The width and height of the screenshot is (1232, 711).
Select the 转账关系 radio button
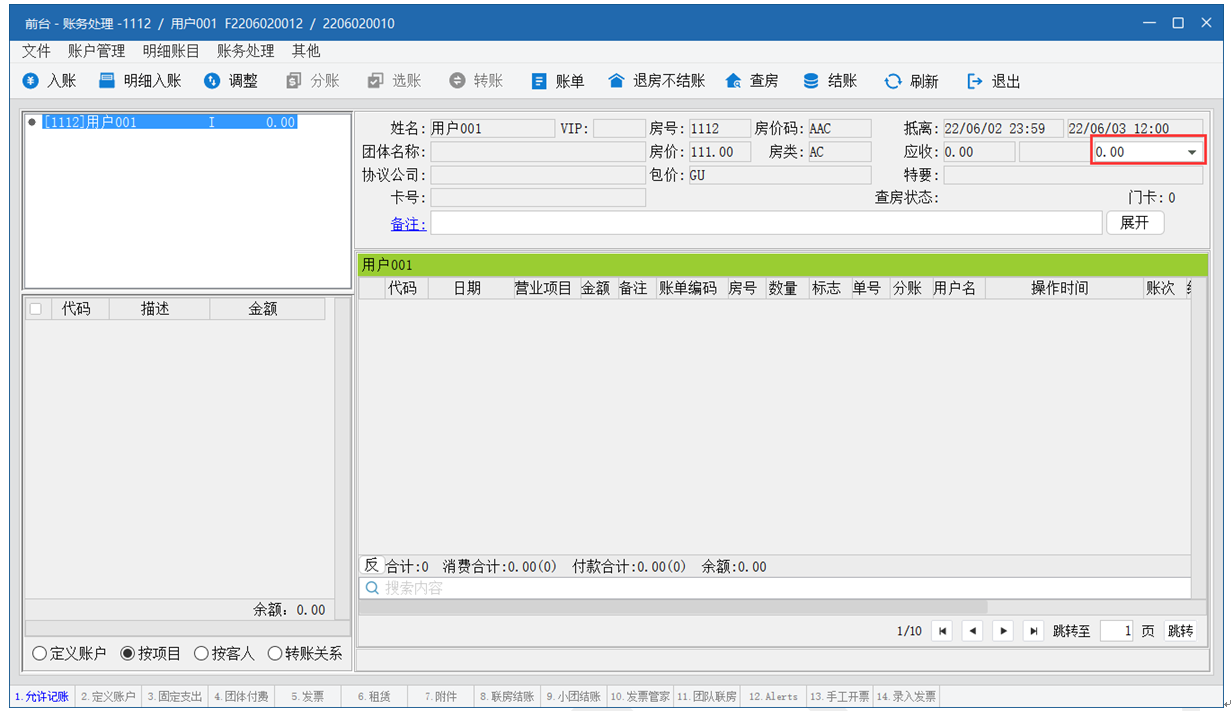(x=274, y=654)
